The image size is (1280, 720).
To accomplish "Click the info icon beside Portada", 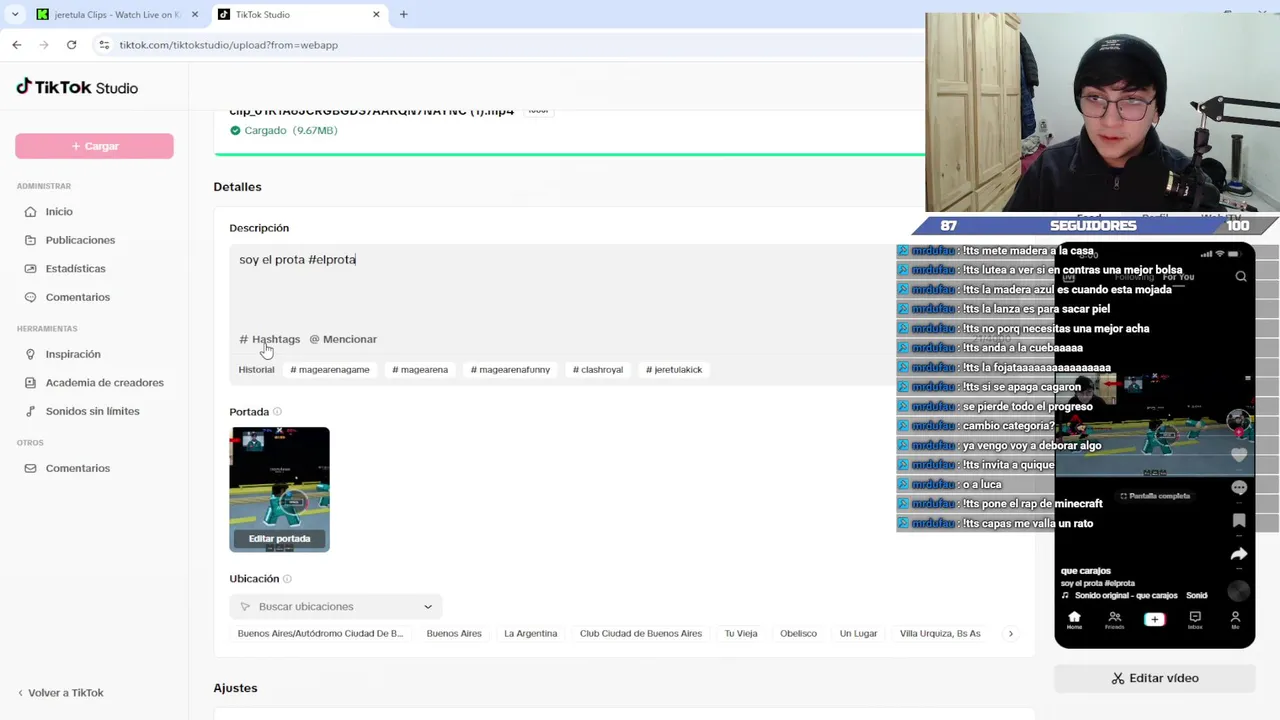I will point(277,412).
